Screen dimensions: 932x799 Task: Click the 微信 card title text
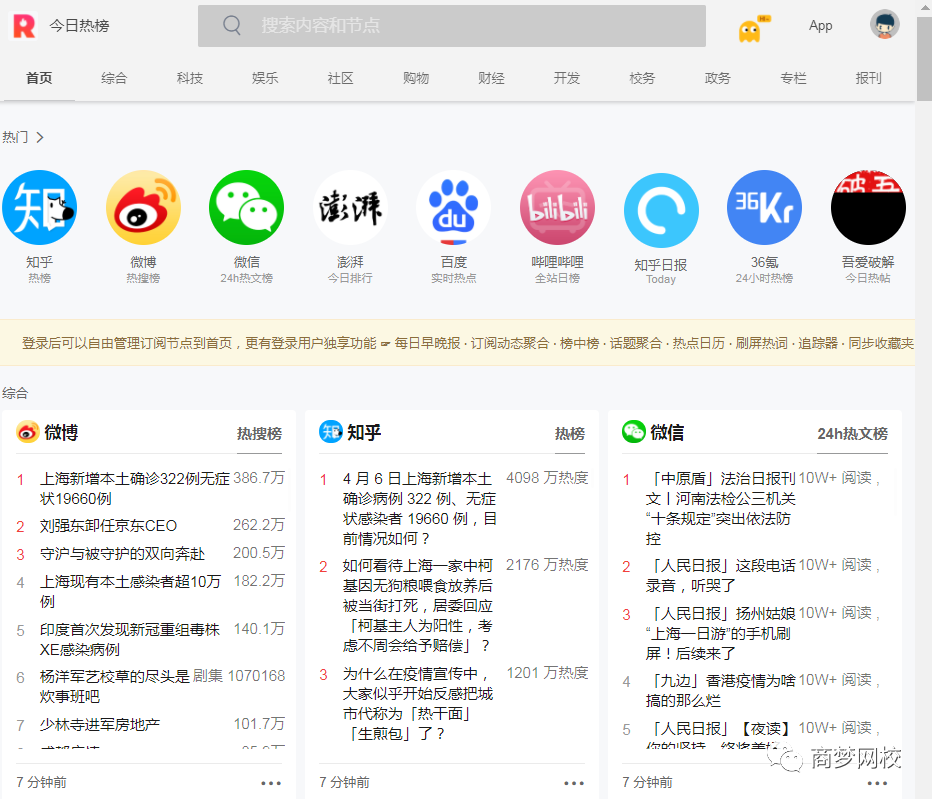(667, 432)
